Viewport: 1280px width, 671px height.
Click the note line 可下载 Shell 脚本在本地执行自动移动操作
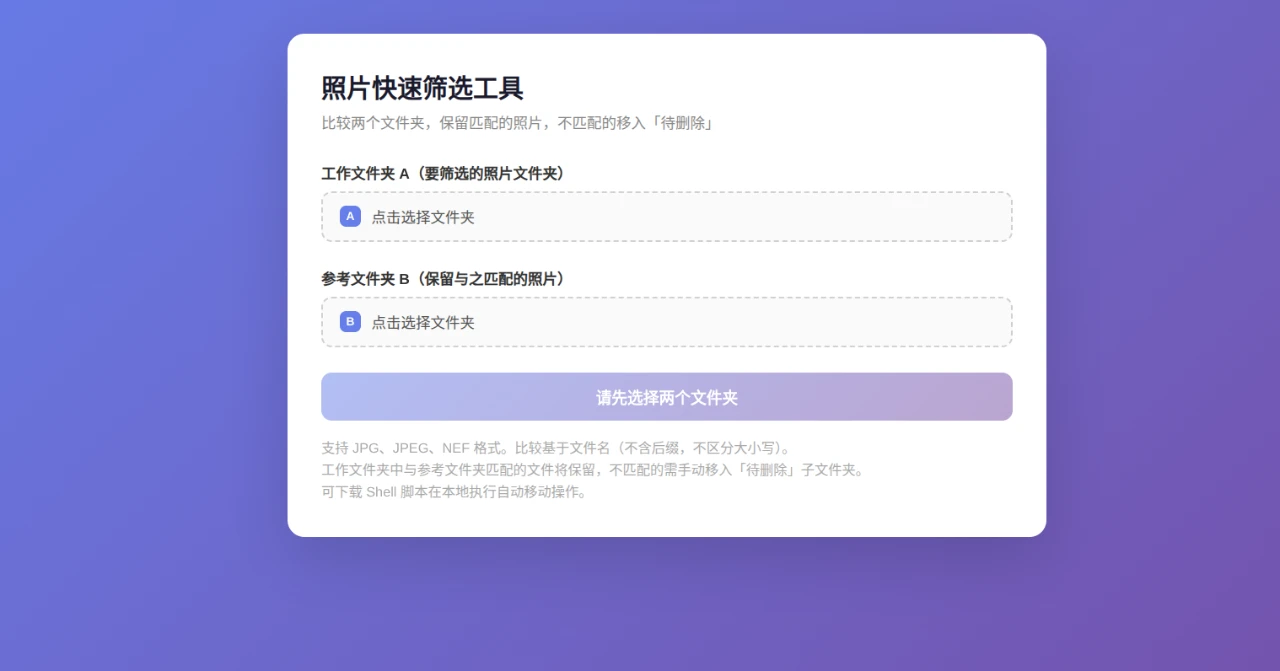[x=456, y=492]
